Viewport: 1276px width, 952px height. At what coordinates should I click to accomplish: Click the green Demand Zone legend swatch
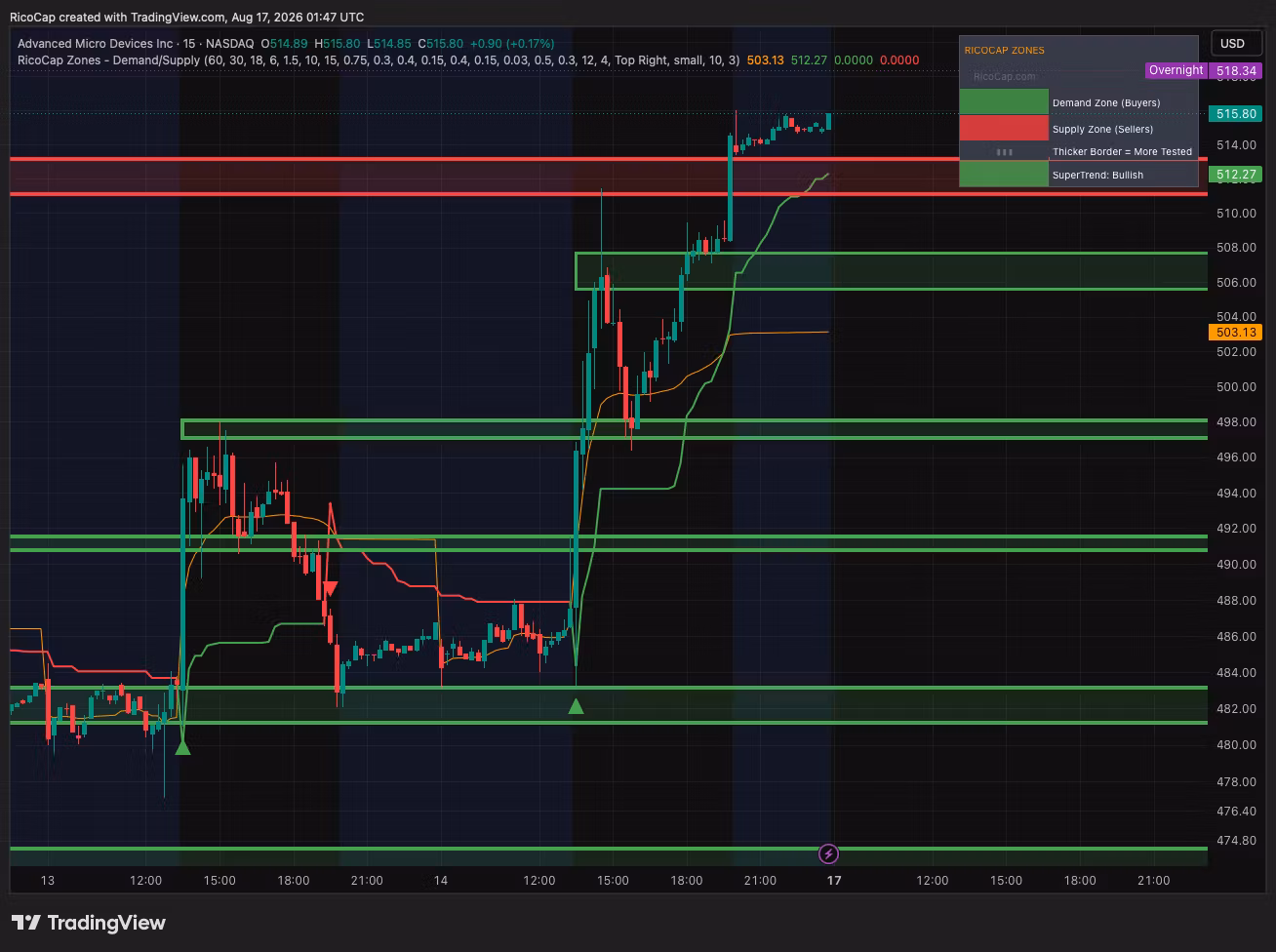[1003, 102]
